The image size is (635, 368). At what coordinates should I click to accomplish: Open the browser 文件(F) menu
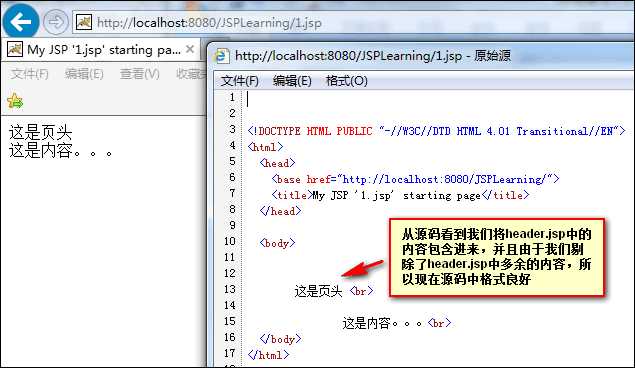click(30, 74)
